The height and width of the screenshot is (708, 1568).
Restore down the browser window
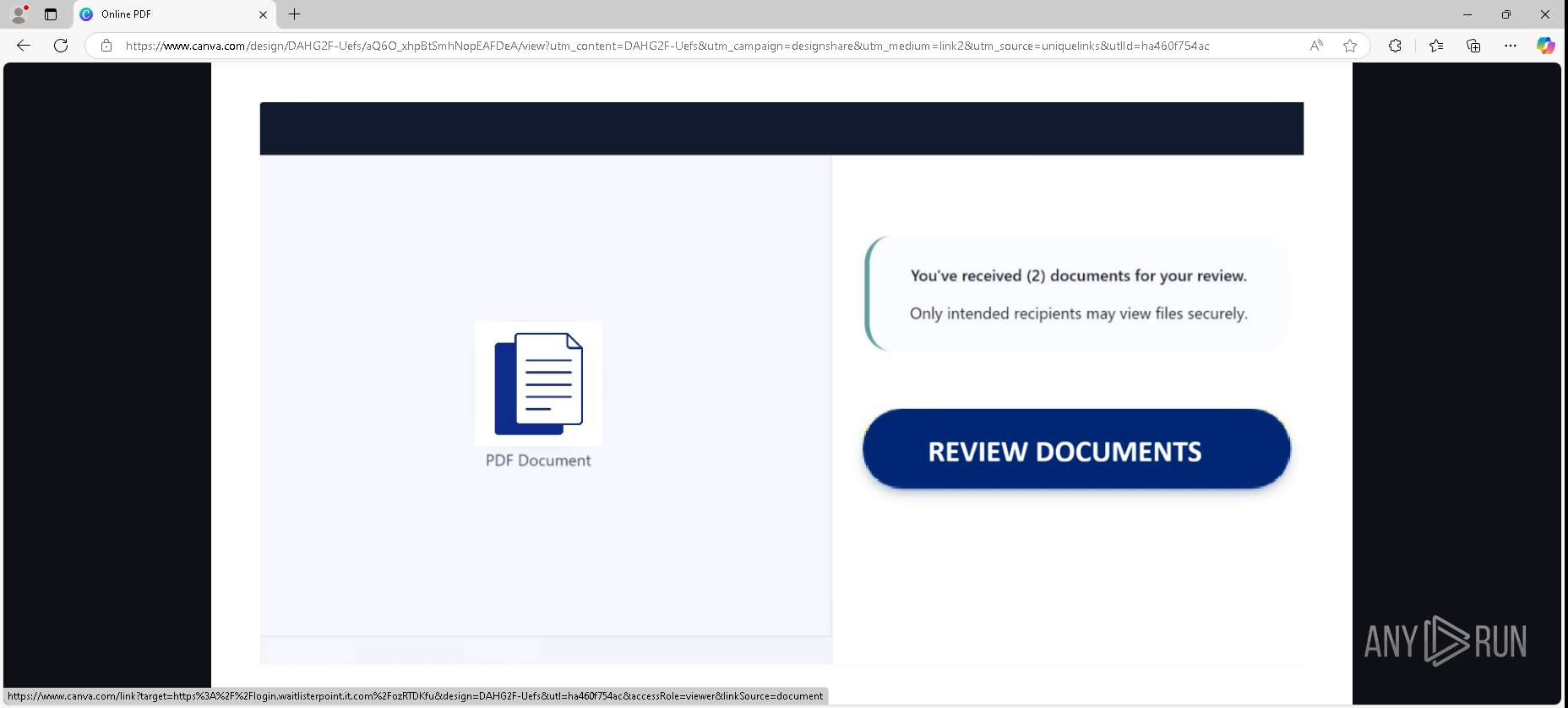click(1506, 14)
